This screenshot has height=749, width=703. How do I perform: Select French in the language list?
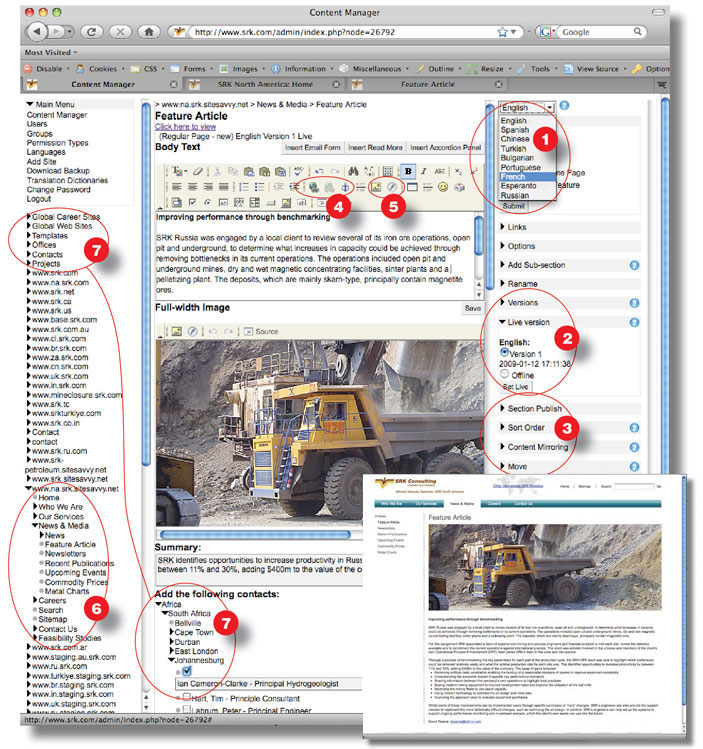(527, 176)
